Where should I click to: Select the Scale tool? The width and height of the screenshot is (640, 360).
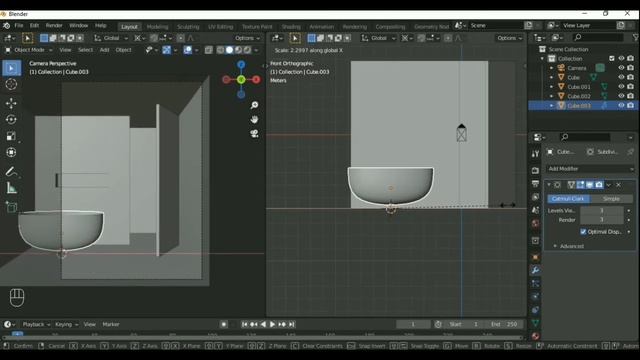(11, 136)
